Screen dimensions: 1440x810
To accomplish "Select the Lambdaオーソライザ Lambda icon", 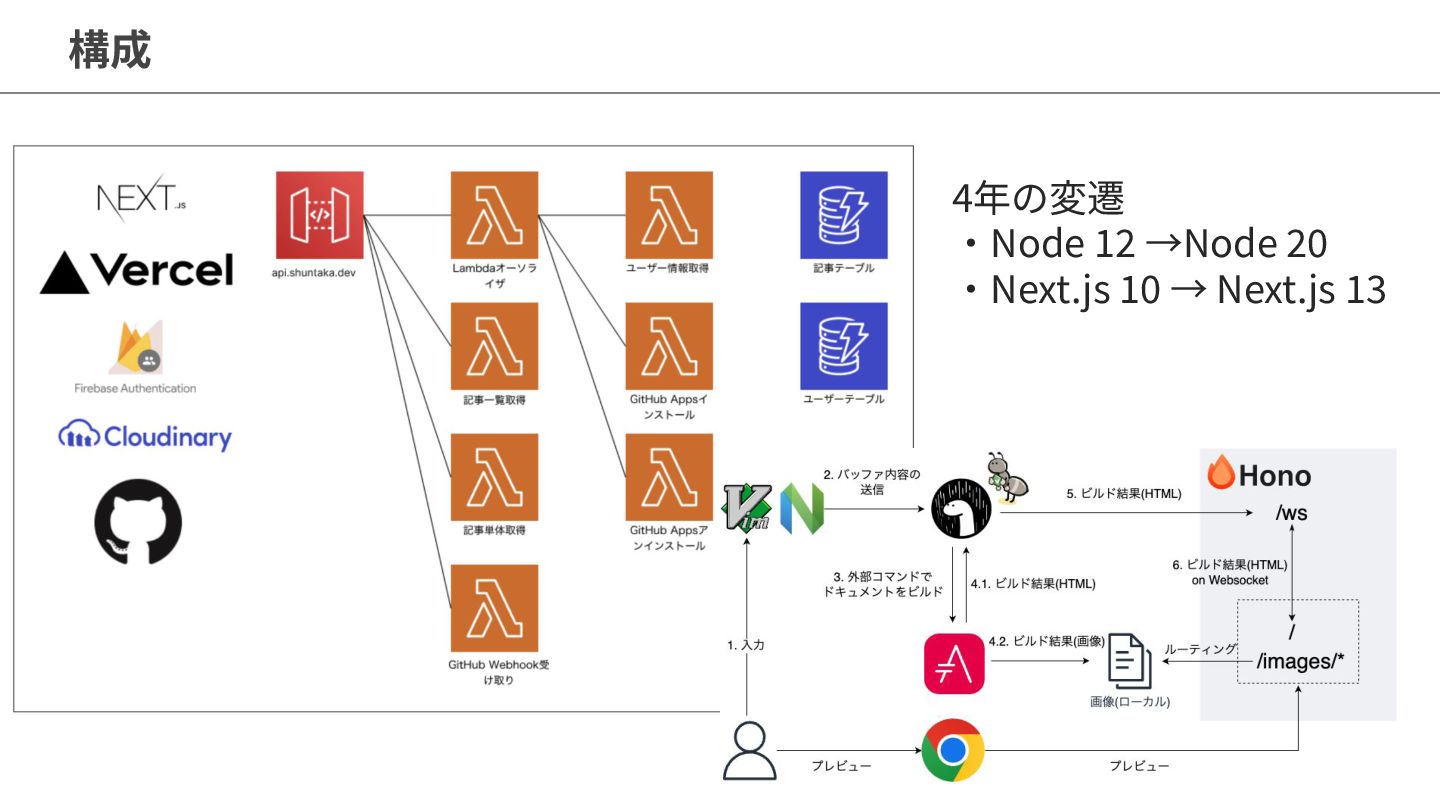I will tap(494, 215).
